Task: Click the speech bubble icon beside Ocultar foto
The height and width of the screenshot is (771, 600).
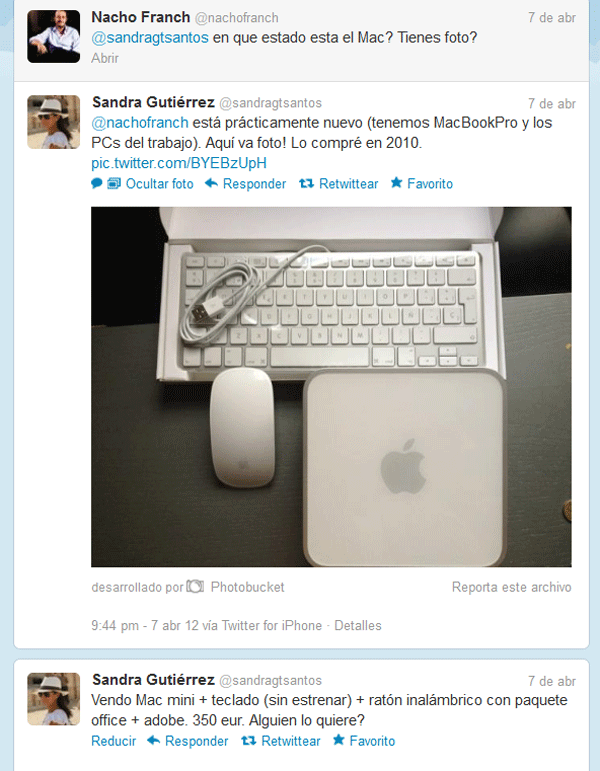Action: [97, 184]
